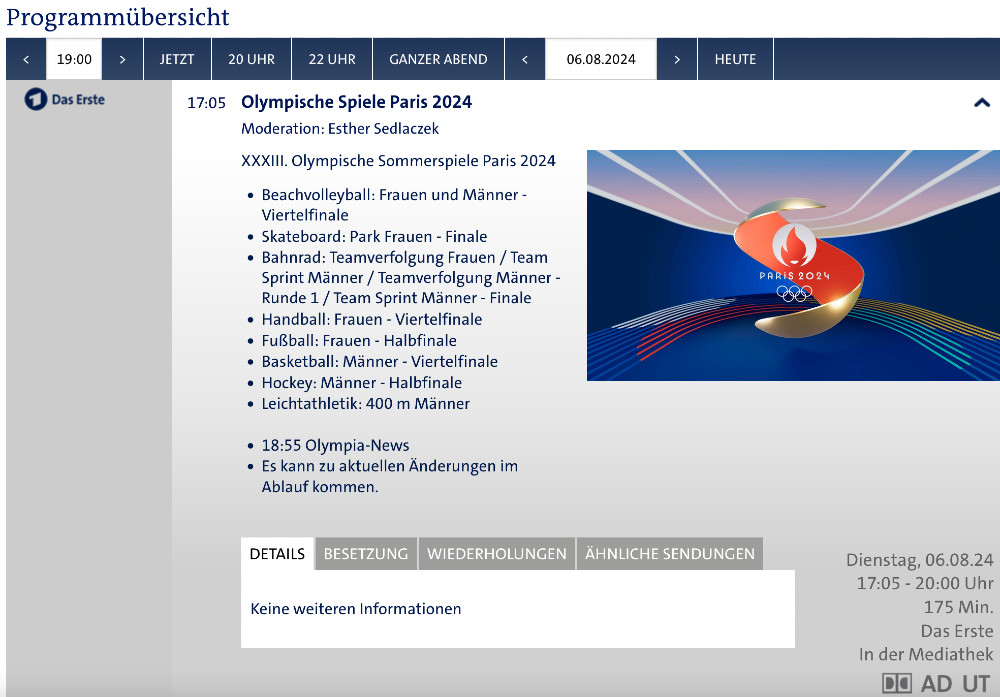The image size is (1000, 697).
Task: Click the Das Erste channel logo
Action: pos(64,100)
